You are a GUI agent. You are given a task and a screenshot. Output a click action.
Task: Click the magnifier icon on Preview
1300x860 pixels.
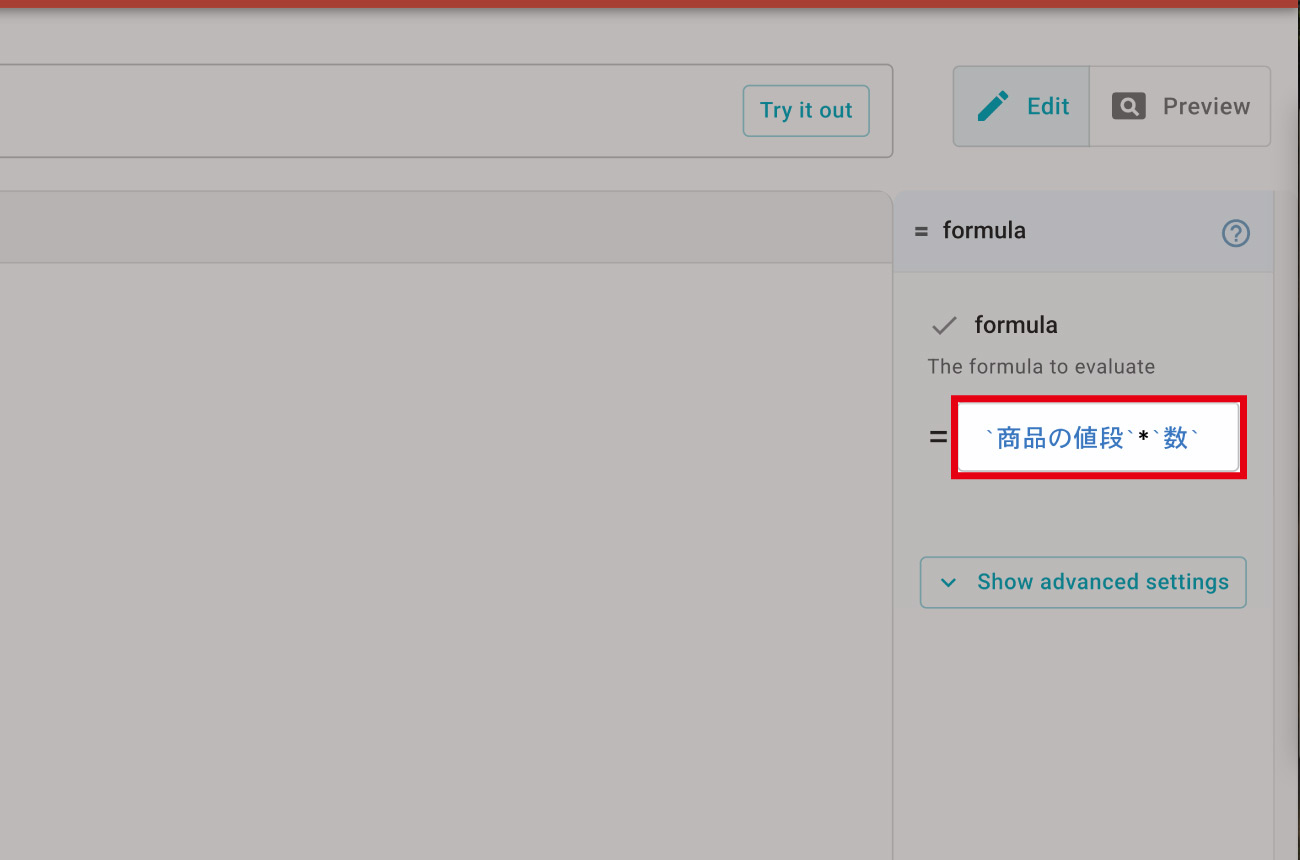(x=1128, y=106)
